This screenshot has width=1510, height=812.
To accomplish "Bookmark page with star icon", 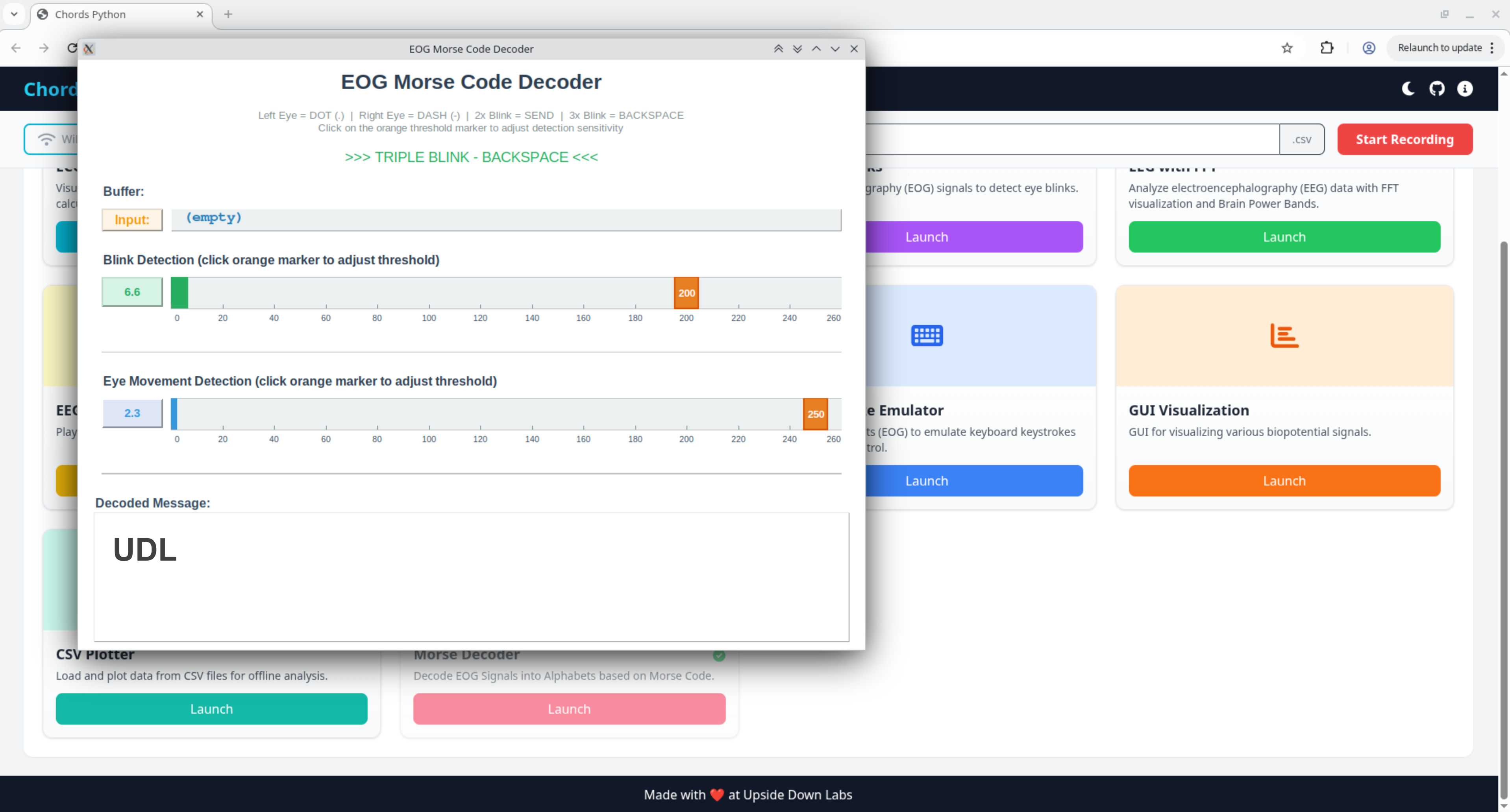I will pyautogui.click(x=1287, y=48).
